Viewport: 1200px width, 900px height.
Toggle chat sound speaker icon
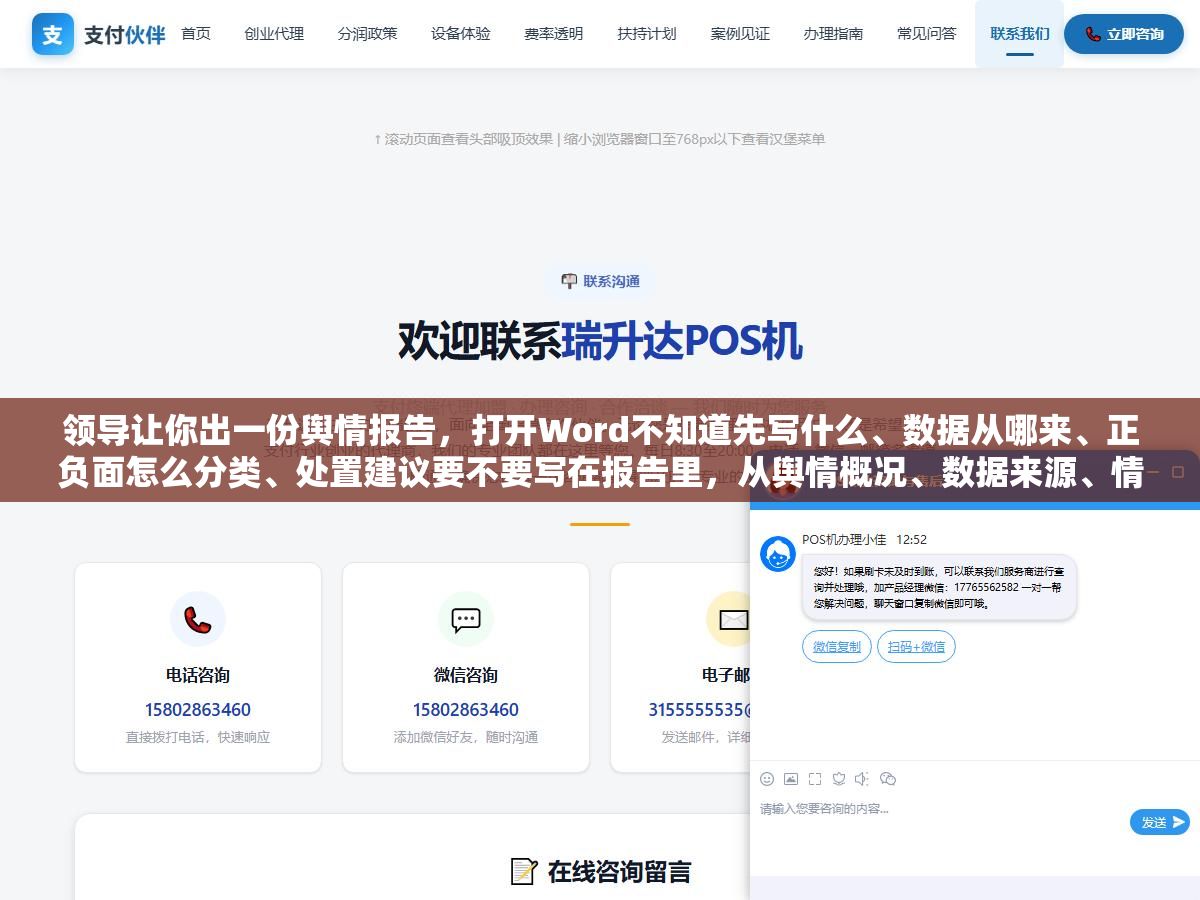click(863, 778)
